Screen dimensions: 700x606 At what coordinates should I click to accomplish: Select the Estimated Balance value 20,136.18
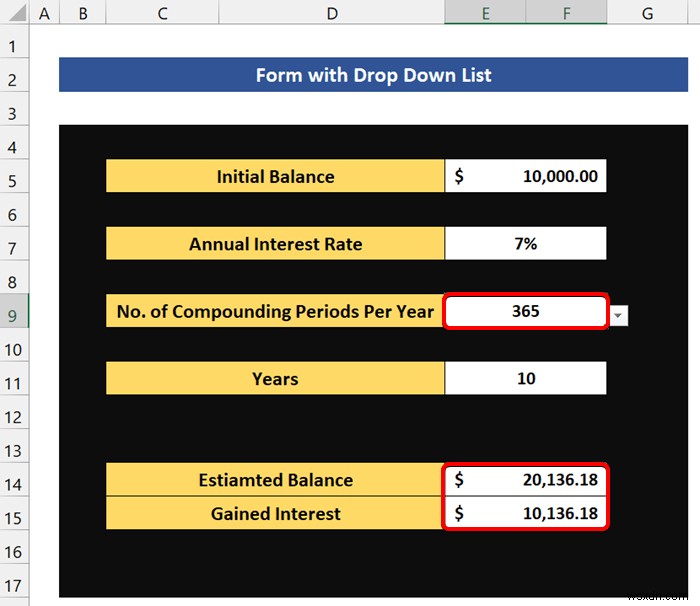(x=526, y=480)
